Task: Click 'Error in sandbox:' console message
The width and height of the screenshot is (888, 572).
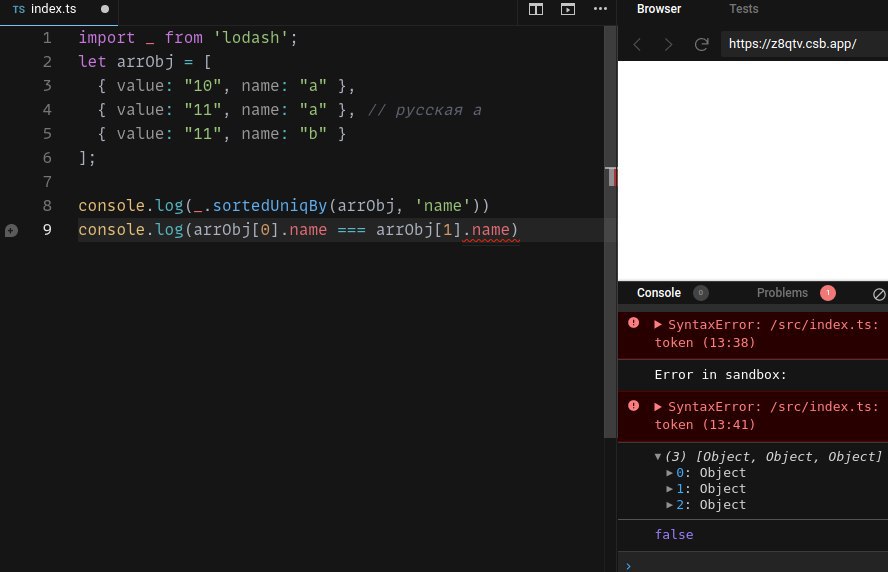Action: click(720, 375)
